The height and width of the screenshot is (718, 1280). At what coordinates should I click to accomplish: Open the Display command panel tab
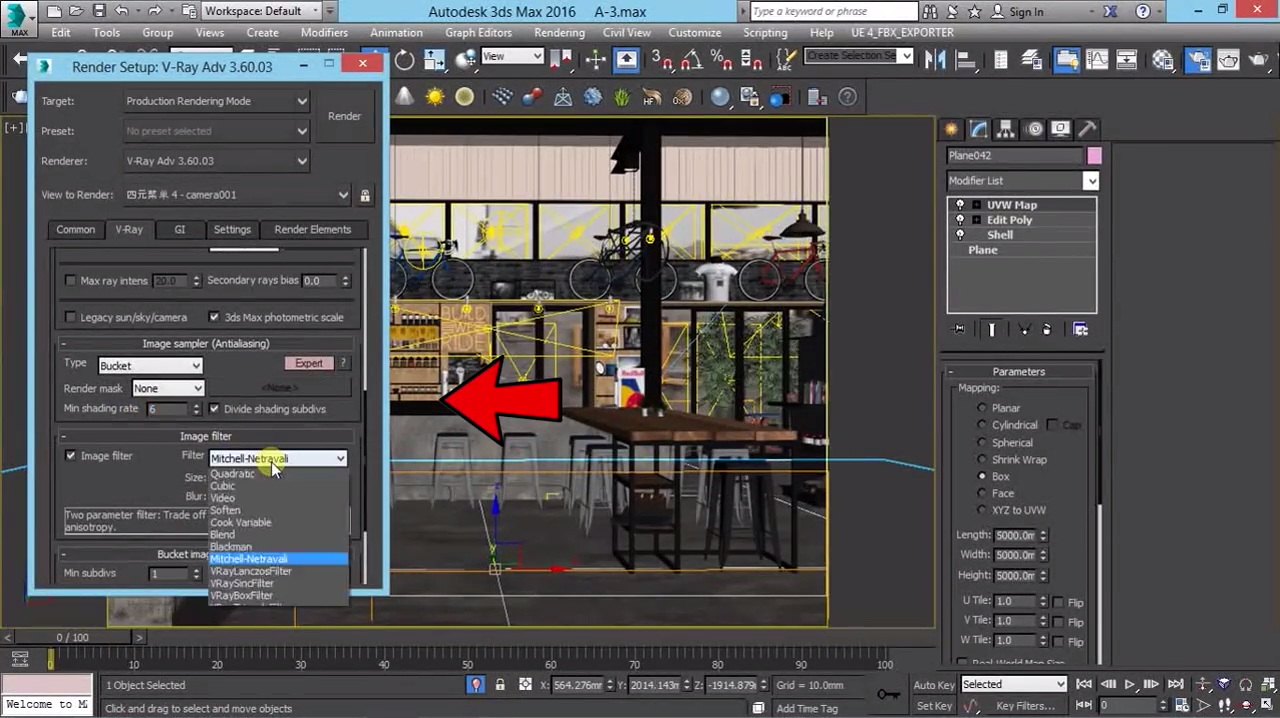pos(1061,129)
